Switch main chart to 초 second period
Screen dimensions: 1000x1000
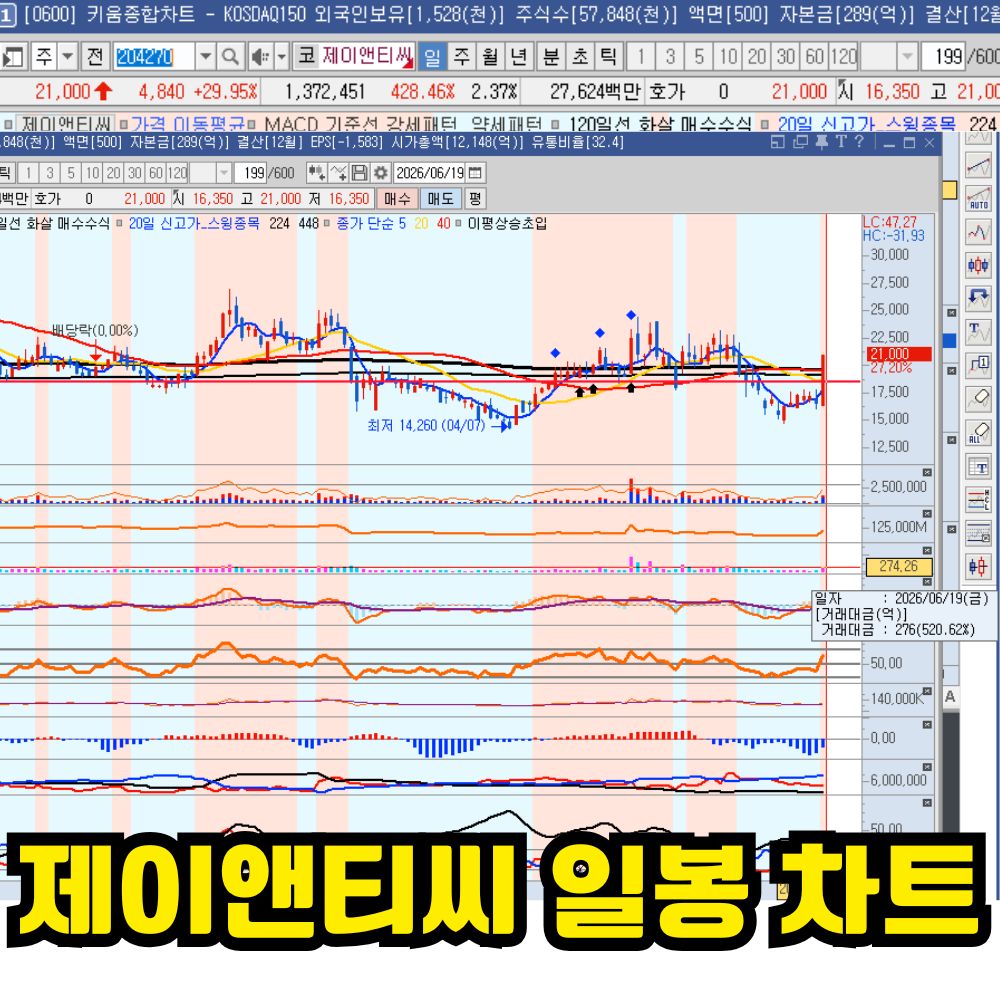tap(580, 57)
